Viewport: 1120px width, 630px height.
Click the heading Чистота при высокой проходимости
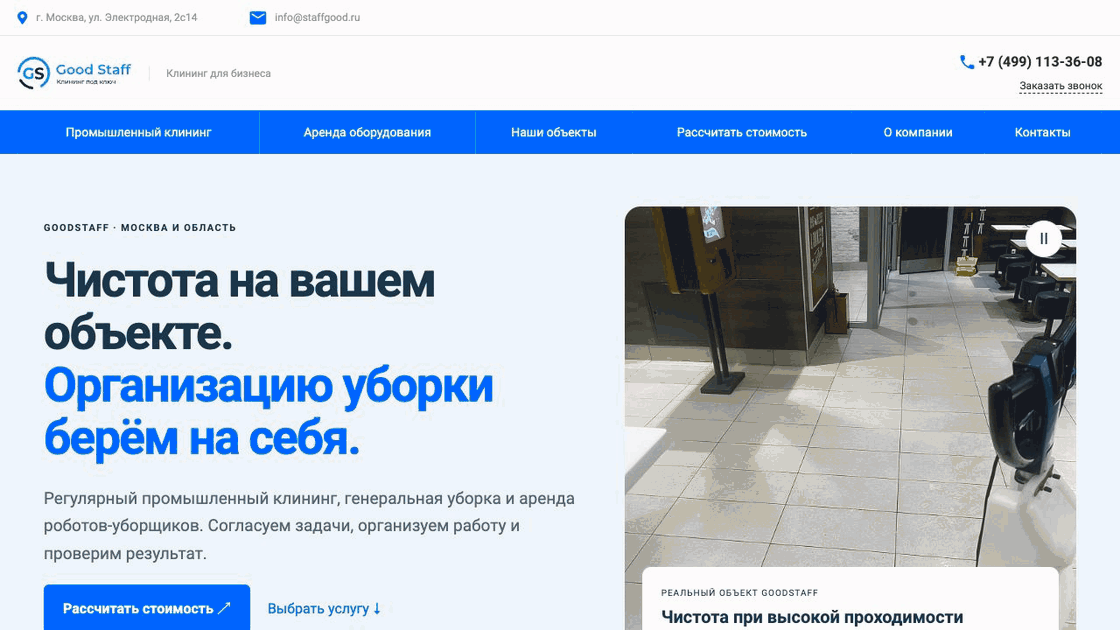[x=812, y=616]
